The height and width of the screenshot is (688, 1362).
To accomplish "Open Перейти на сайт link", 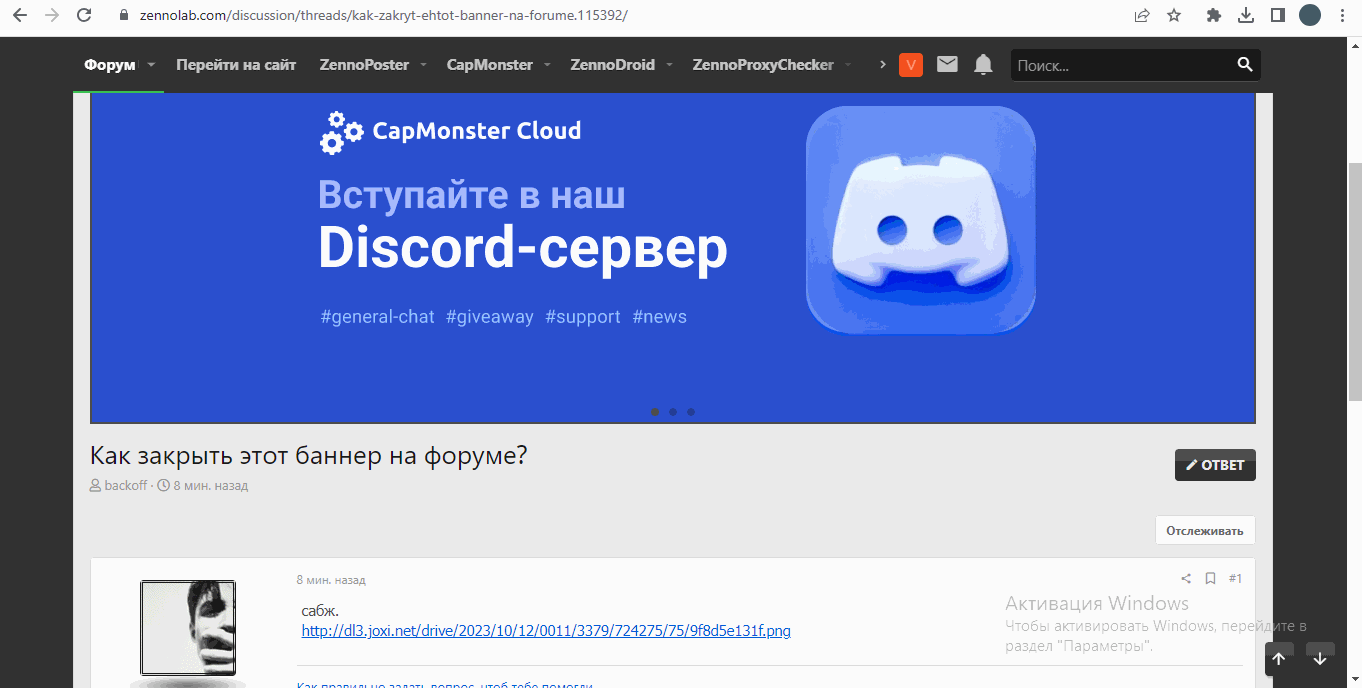I will click(x=236, y=65).
